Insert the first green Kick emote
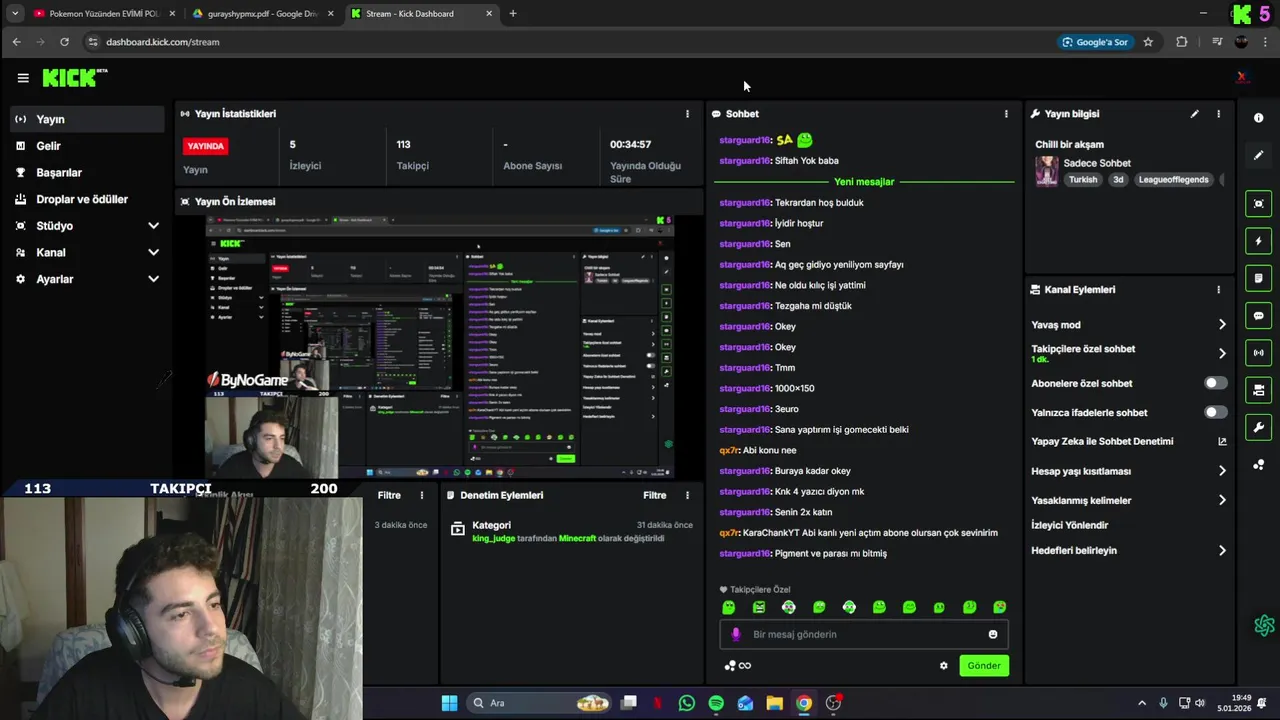Image resolution: width=1280 pixels, height=720 pixels. tap(728, 607)
